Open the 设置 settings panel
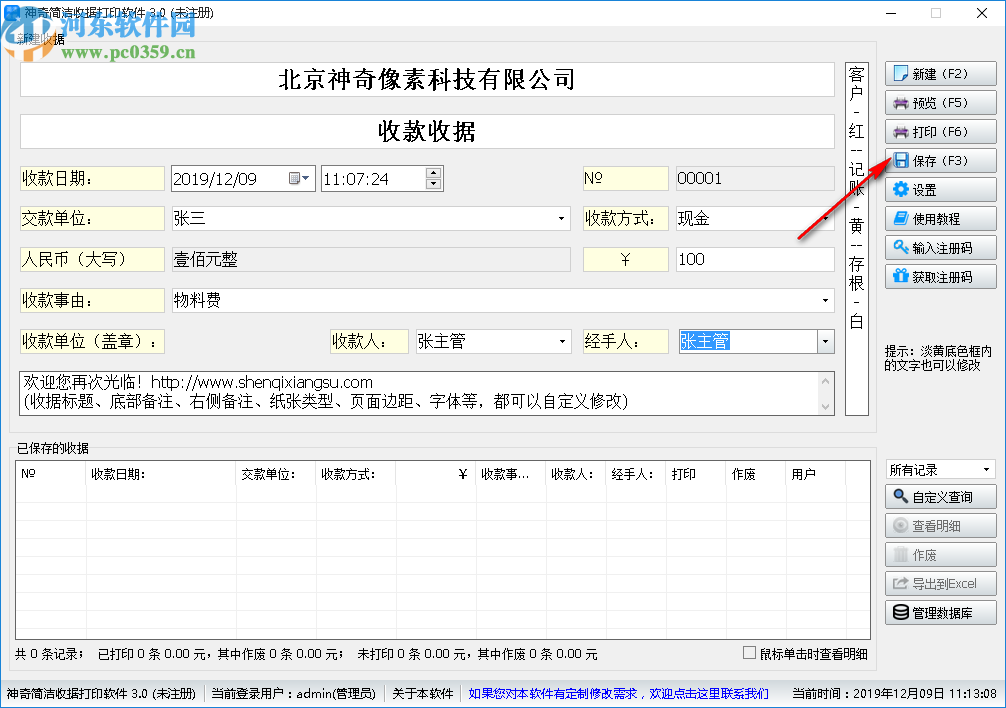This screenshot has width=1006, height=708. point(940,189)
